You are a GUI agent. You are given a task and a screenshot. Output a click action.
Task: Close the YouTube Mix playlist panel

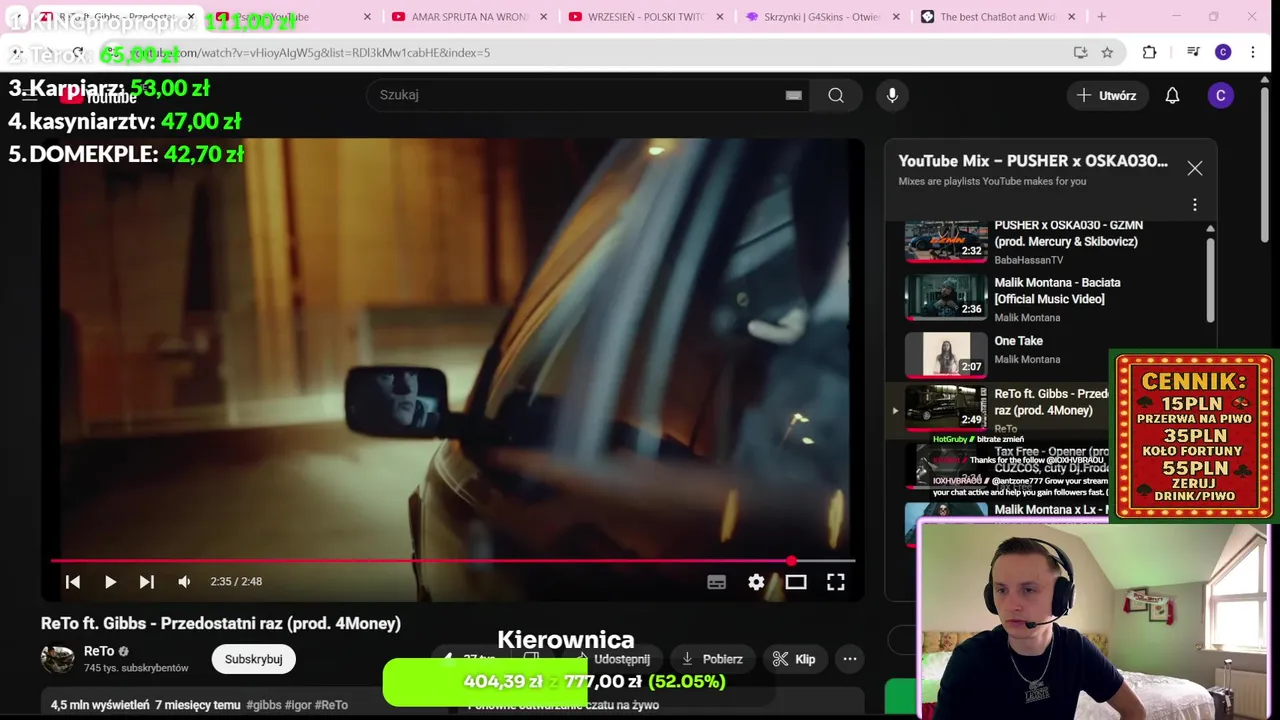pos(1195,168)
